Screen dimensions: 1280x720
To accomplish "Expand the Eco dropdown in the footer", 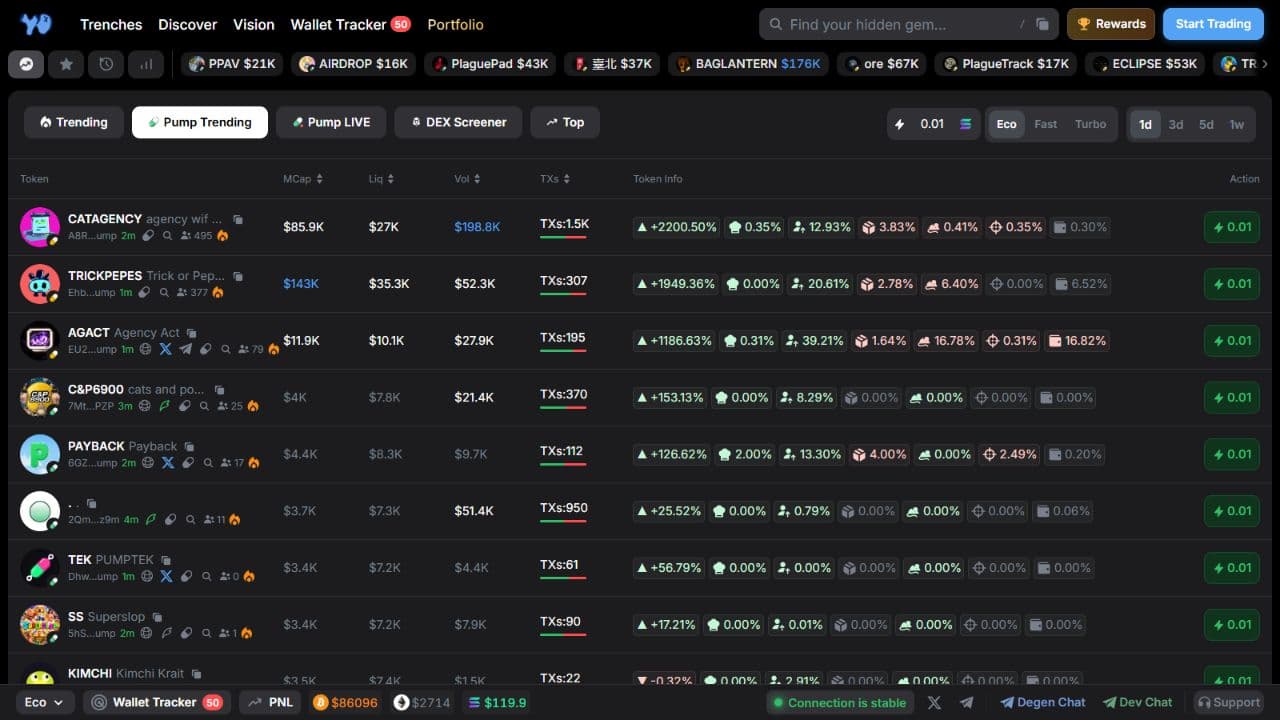I will (44, 702).
